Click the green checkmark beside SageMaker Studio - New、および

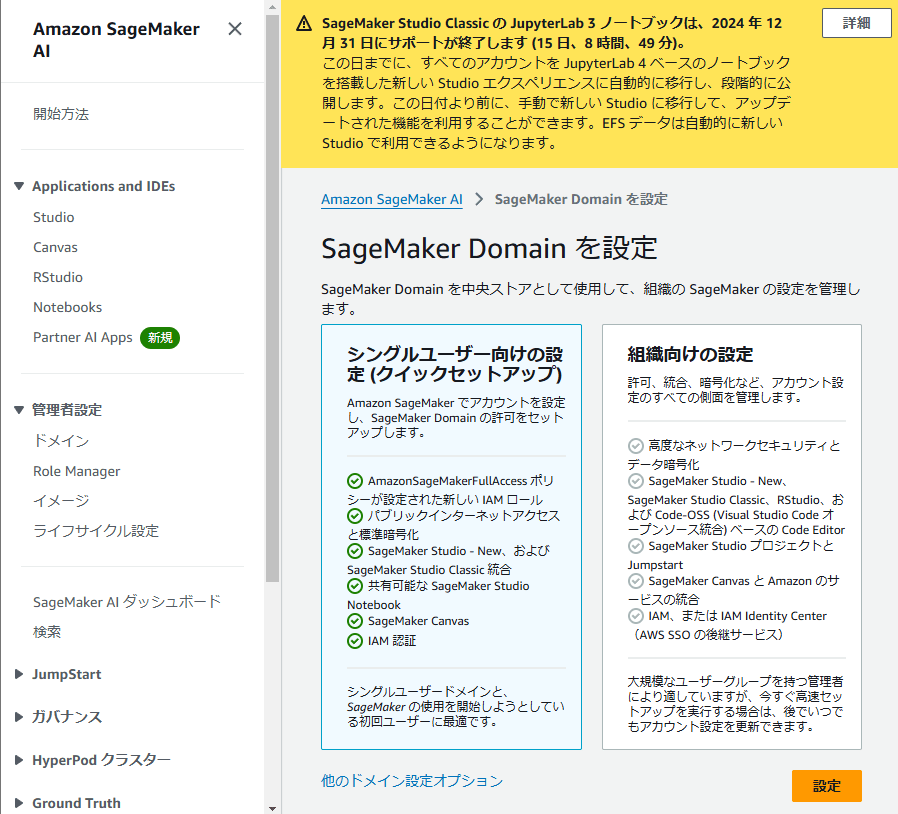point(355,551)
